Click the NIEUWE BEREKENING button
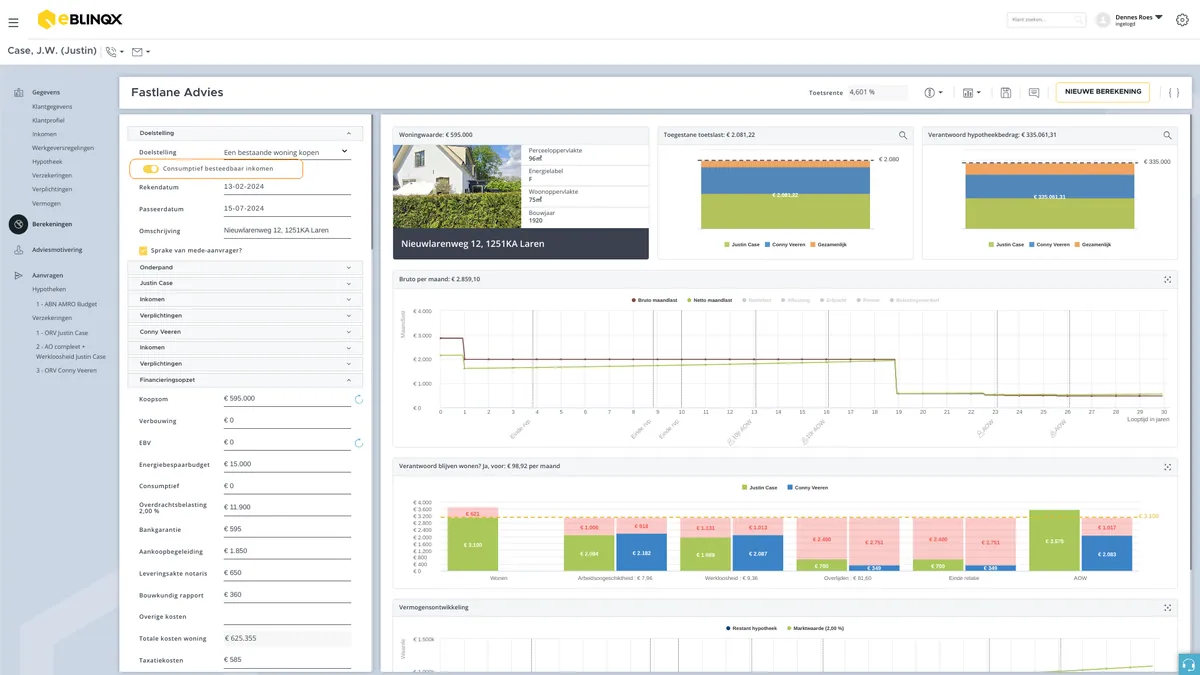 click(1103, 92)
